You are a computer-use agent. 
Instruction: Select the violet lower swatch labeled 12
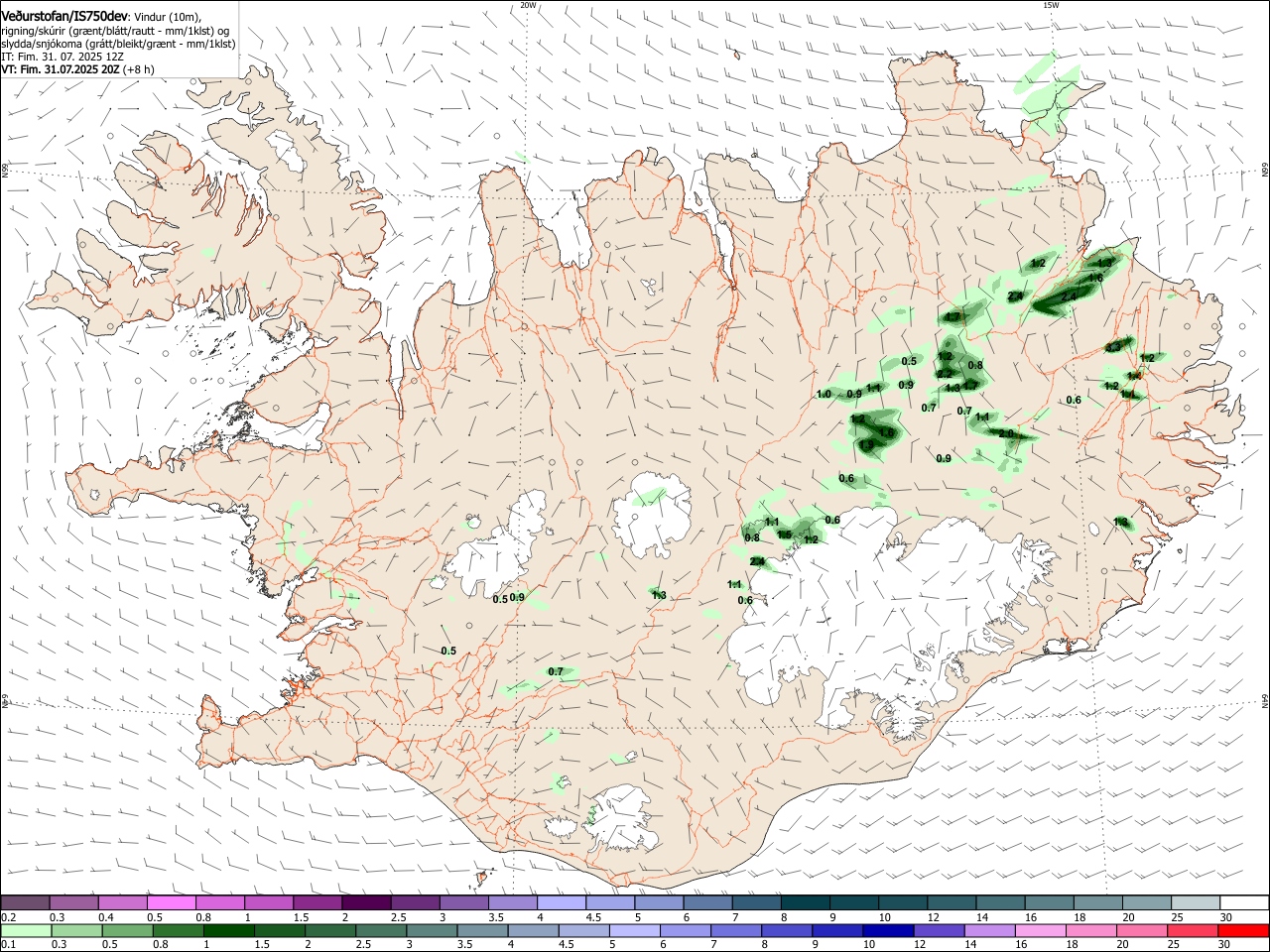pos(938,930)
